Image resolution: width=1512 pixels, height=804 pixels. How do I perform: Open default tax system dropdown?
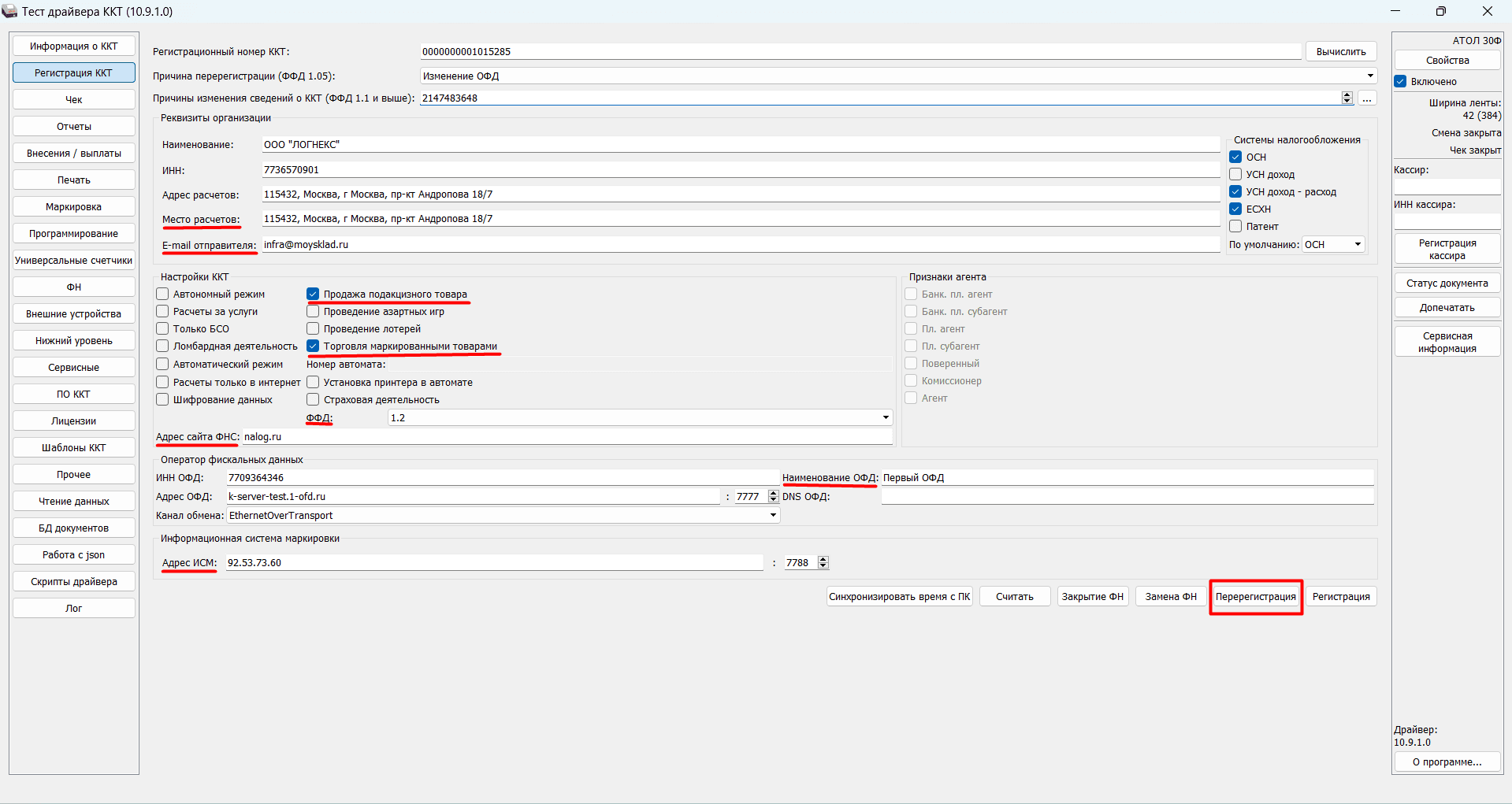pos(1358,244)
